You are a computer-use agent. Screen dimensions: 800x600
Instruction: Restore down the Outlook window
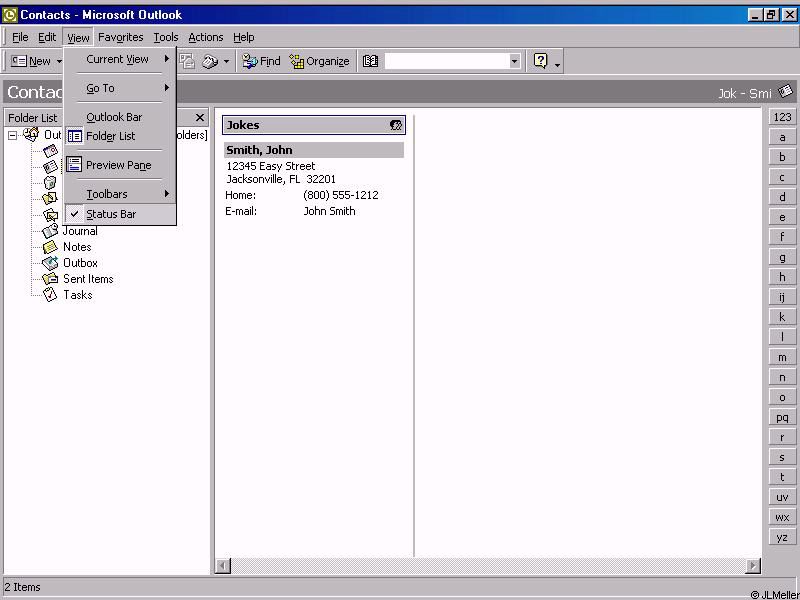(x=771, y=15)
